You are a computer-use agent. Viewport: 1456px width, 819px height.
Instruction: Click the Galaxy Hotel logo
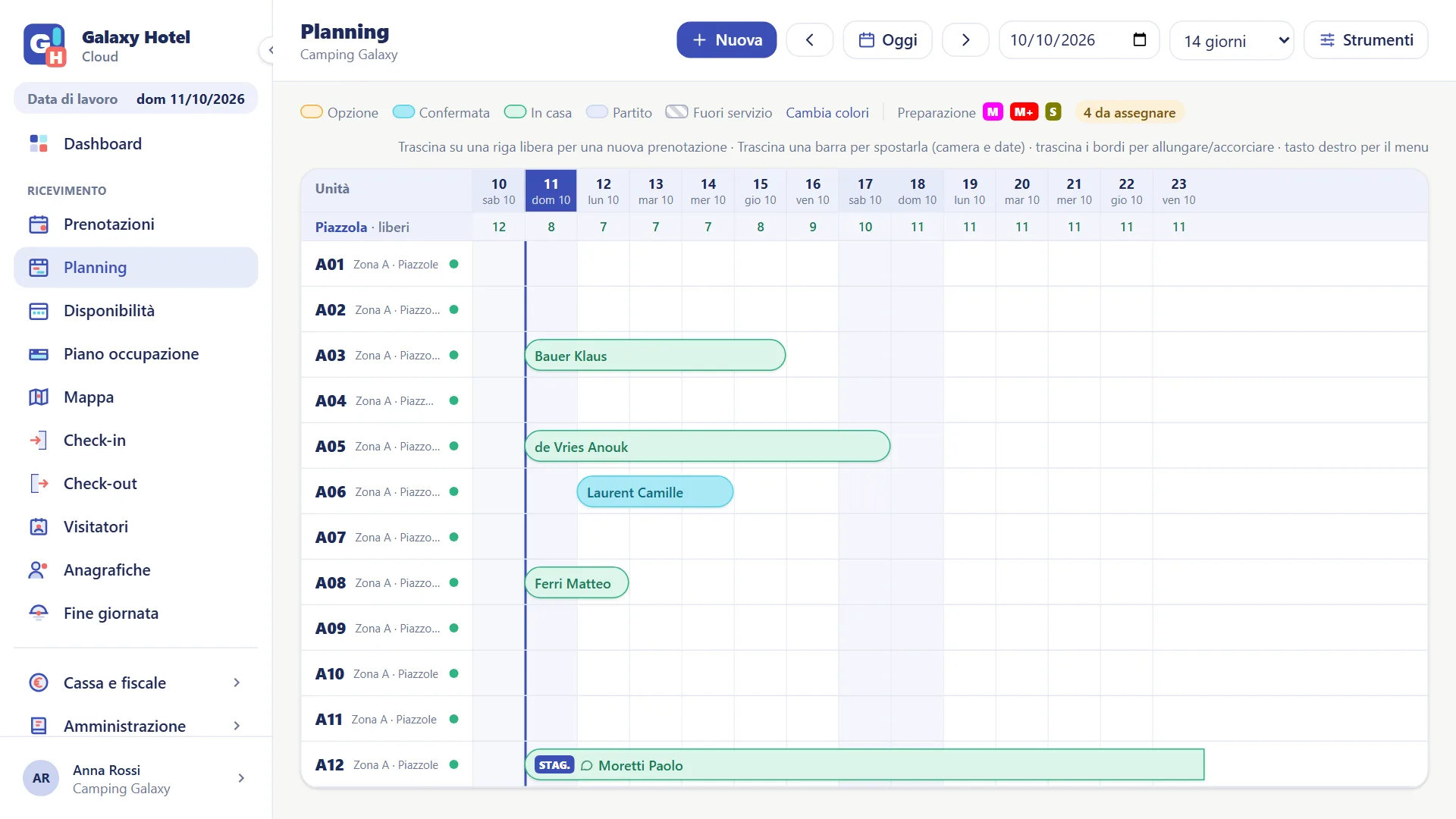click(45, 45)
